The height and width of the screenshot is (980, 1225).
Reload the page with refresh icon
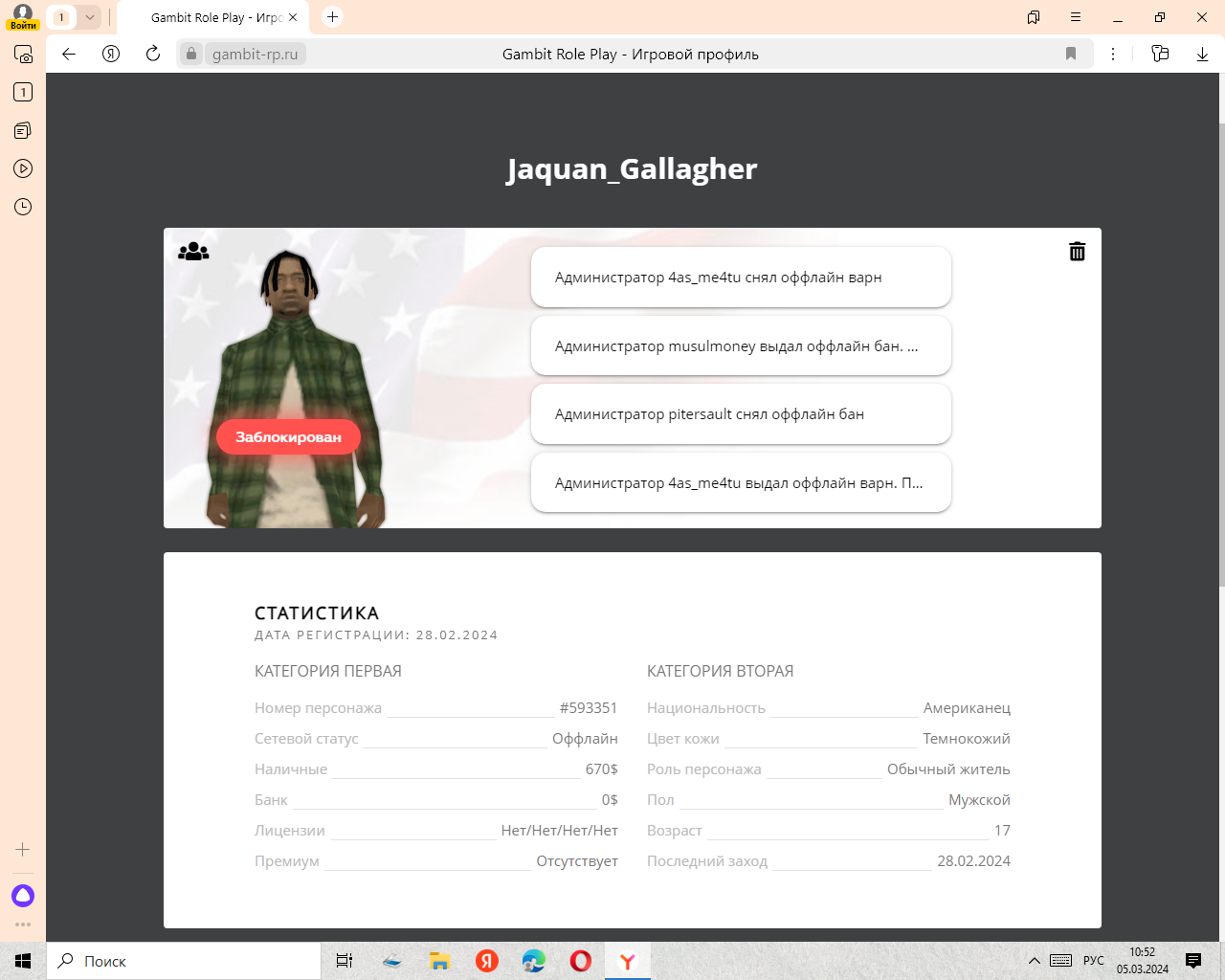pos(153,55)
